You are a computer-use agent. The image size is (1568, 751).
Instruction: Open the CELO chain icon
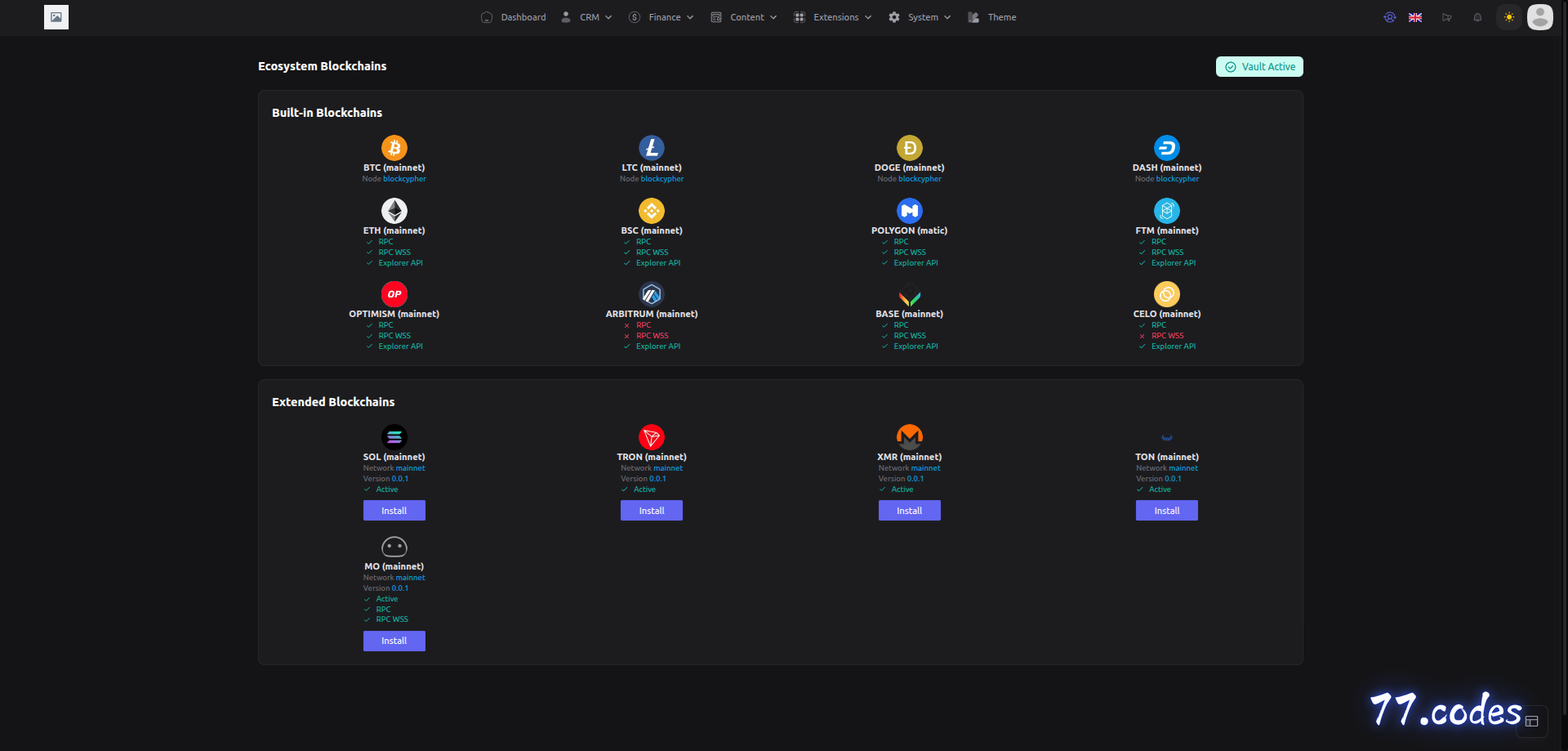click(1167, 294)
